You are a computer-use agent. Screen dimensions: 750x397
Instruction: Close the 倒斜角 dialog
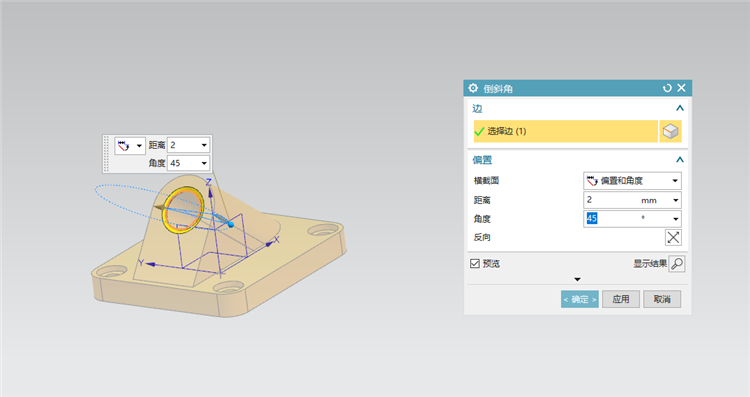(682, 88)
